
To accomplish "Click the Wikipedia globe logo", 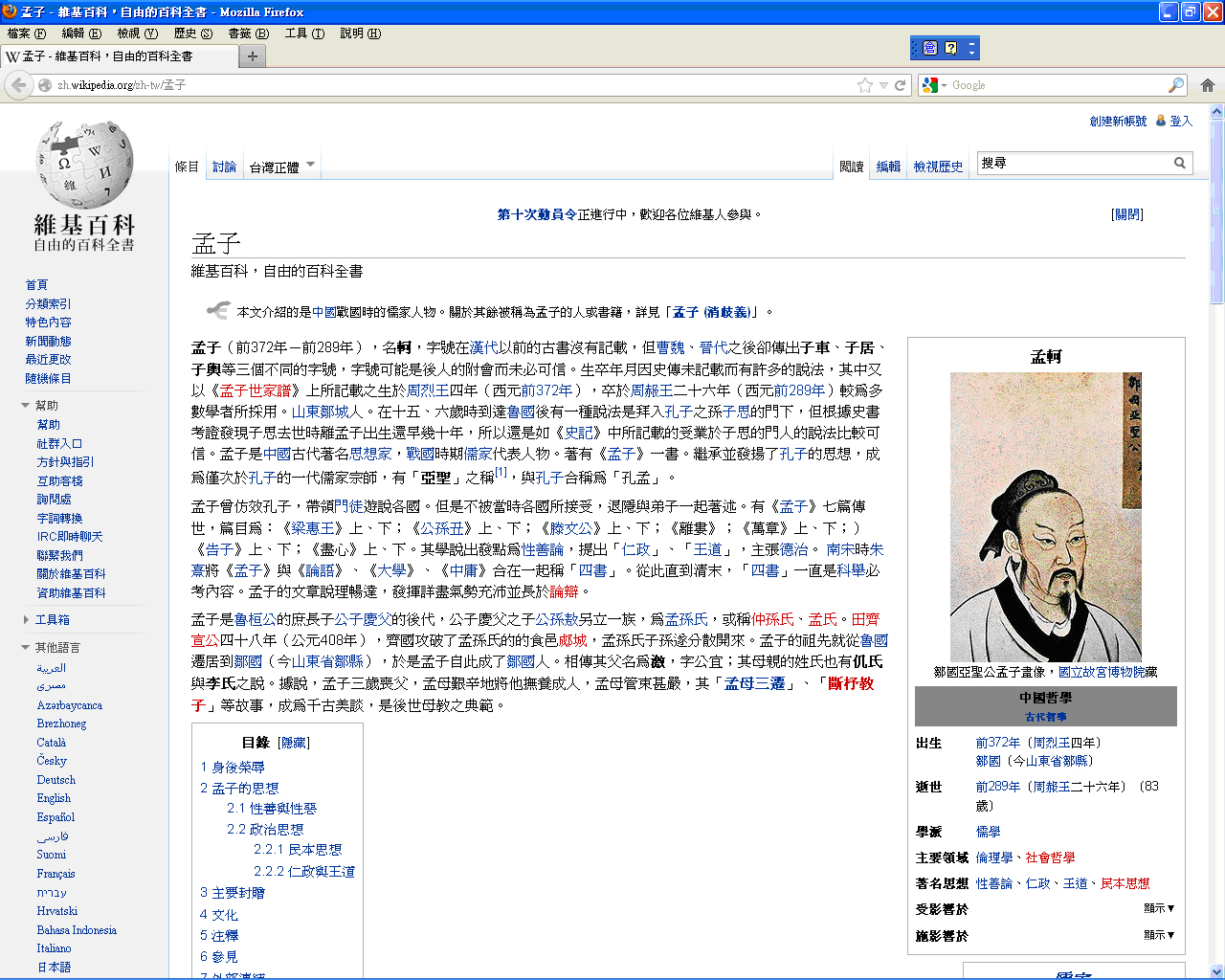I will pos(84,164).
